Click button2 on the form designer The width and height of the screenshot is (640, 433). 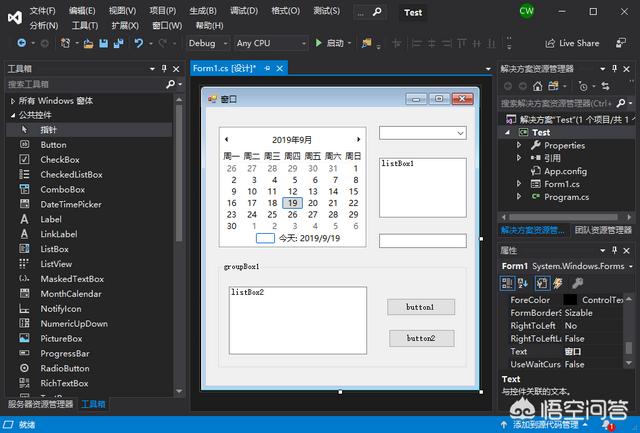point(420,339)
